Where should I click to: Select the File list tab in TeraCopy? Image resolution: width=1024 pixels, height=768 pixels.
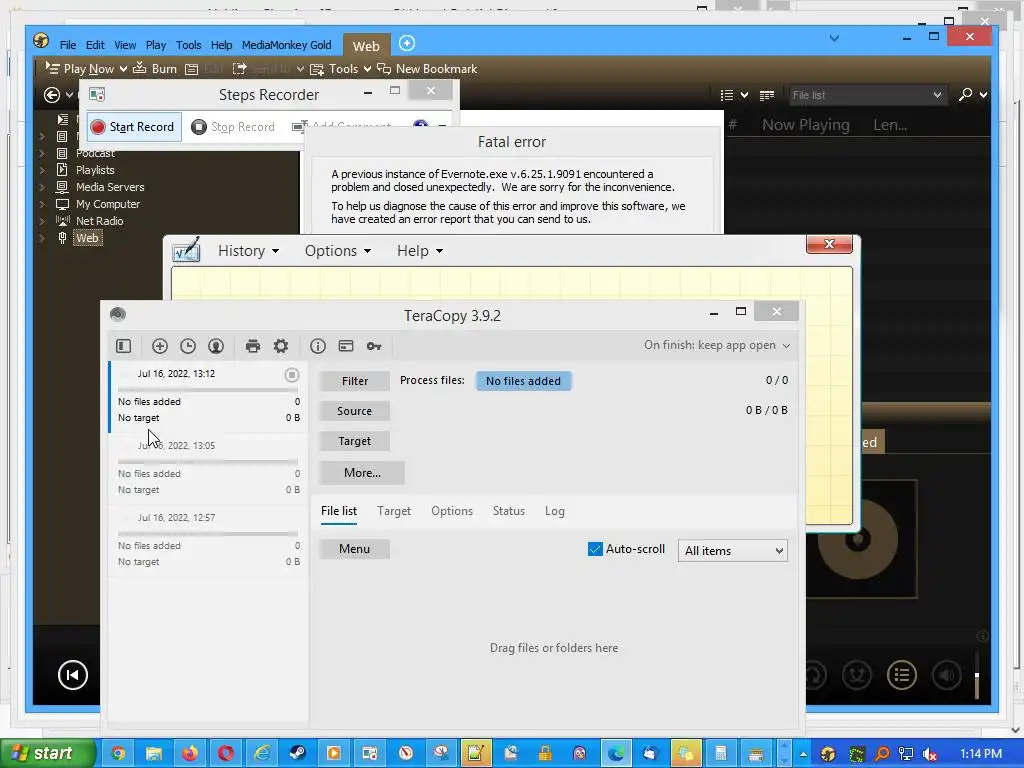click(x=339, y=511)
